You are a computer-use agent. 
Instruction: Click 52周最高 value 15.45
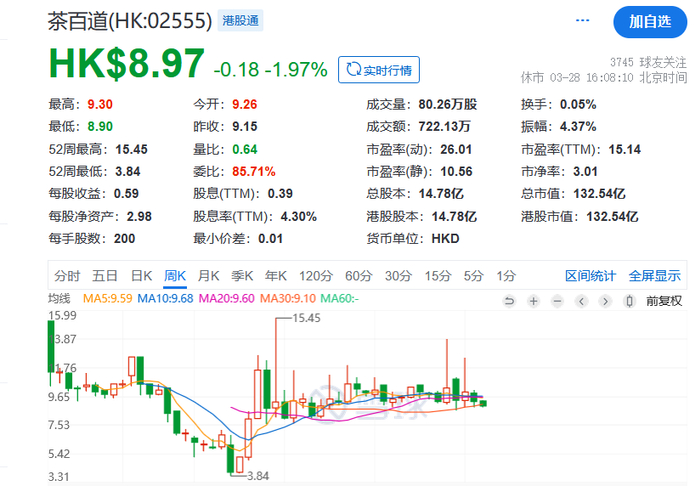click(x=132, y=150)
